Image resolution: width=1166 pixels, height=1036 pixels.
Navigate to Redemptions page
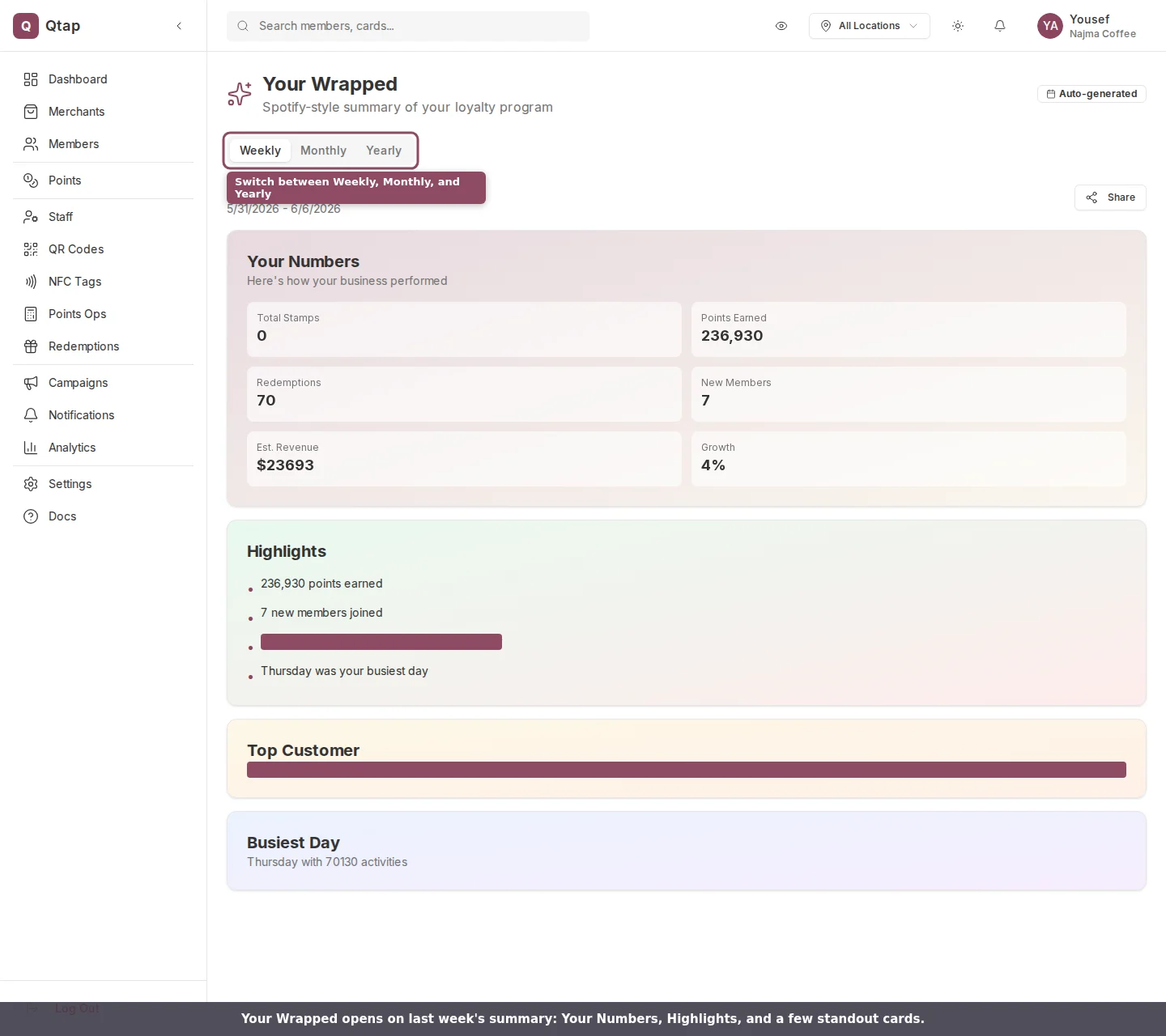coord(103,346)
